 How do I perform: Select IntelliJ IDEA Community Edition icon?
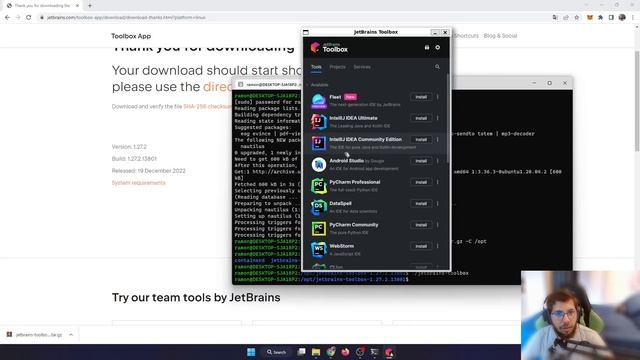tap(319, 143)
